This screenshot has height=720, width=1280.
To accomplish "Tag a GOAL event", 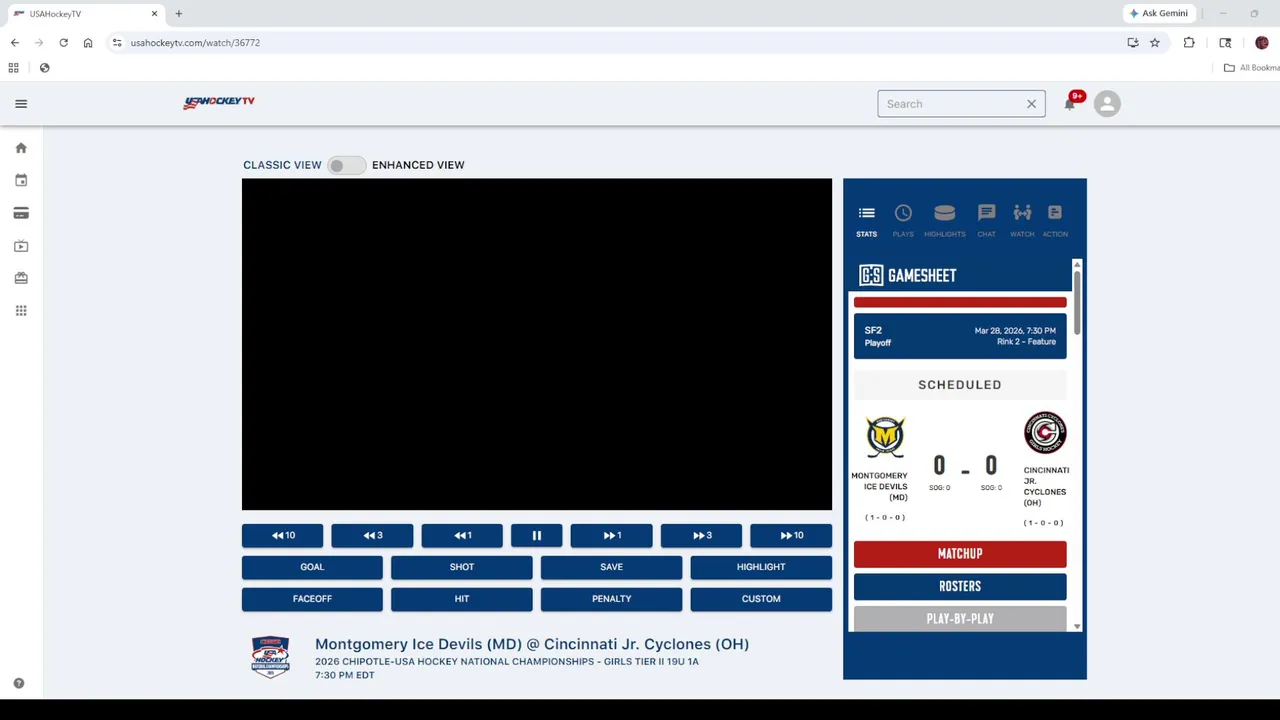I will point(312,567).
